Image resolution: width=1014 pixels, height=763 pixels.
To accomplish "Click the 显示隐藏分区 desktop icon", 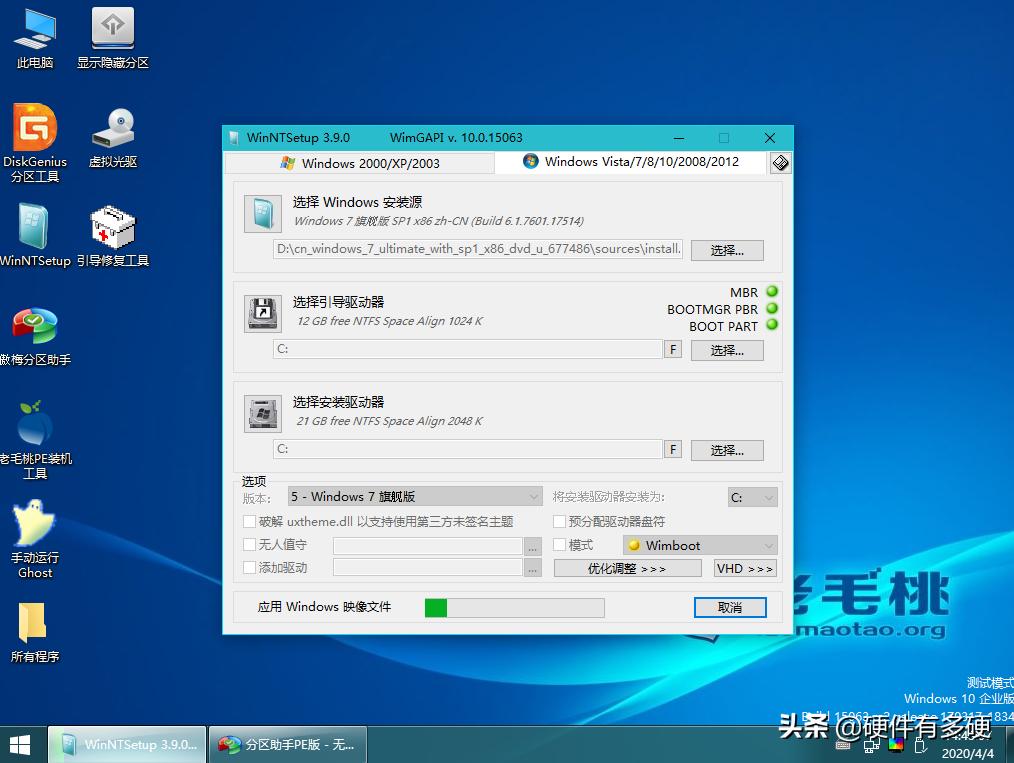I will pyautogui.click(x=112, y=32).
